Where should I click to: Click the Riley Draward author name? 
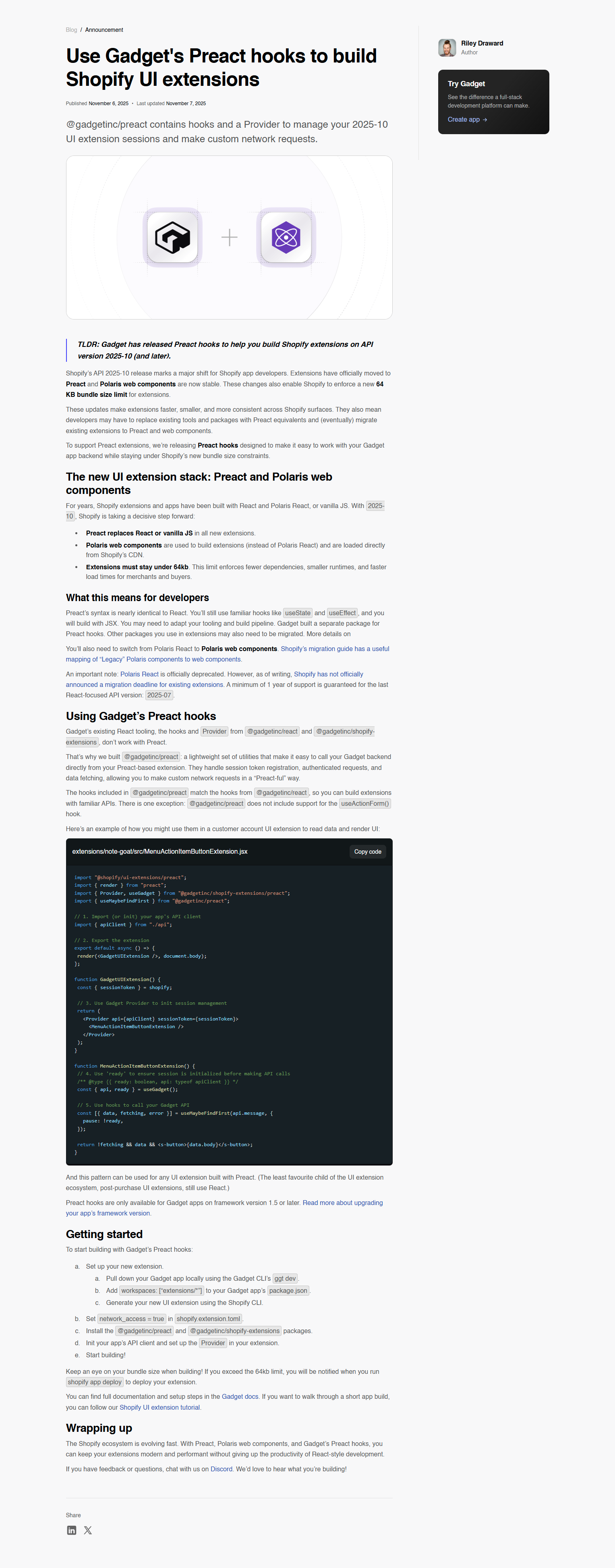pyautogui.click(x=482, y=43)
